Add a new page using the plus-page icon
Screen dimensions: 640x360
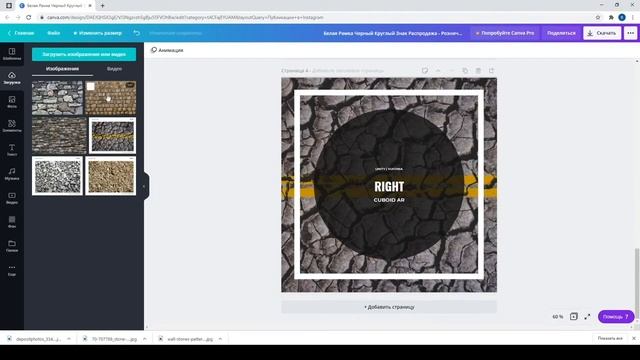[x=491, y=71]
